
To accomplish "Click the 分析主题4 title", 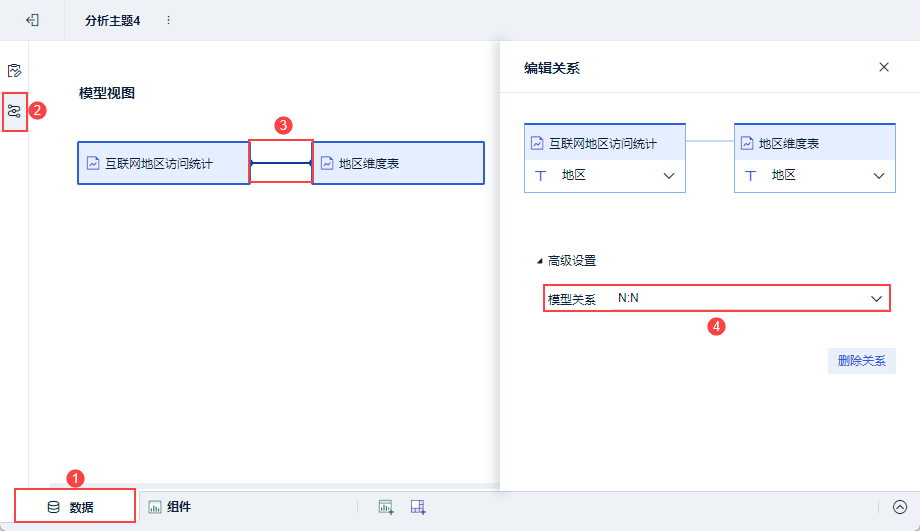I will click(112, 20).
